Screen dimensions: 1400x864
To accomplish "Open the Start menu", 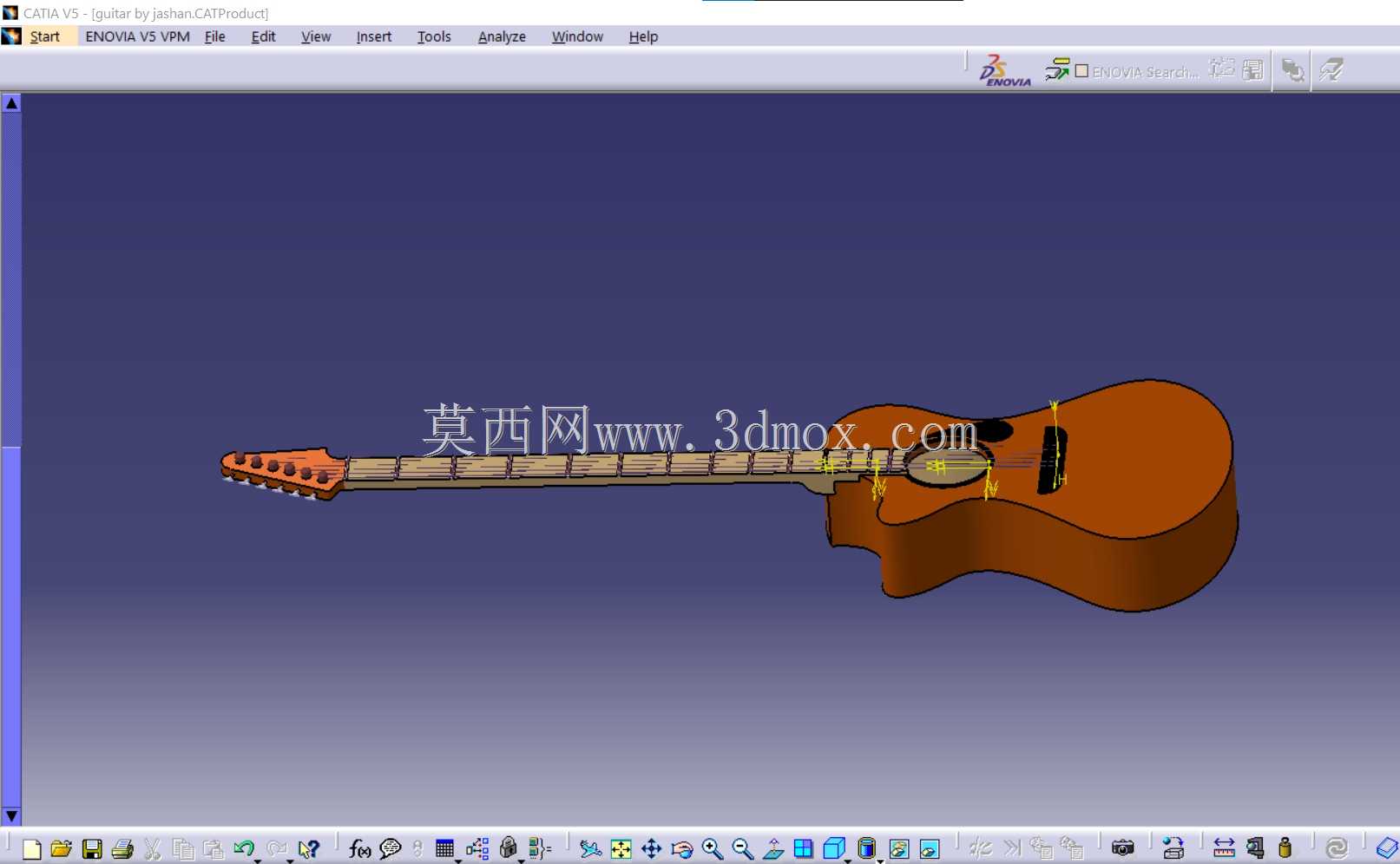I will point(44,36).
